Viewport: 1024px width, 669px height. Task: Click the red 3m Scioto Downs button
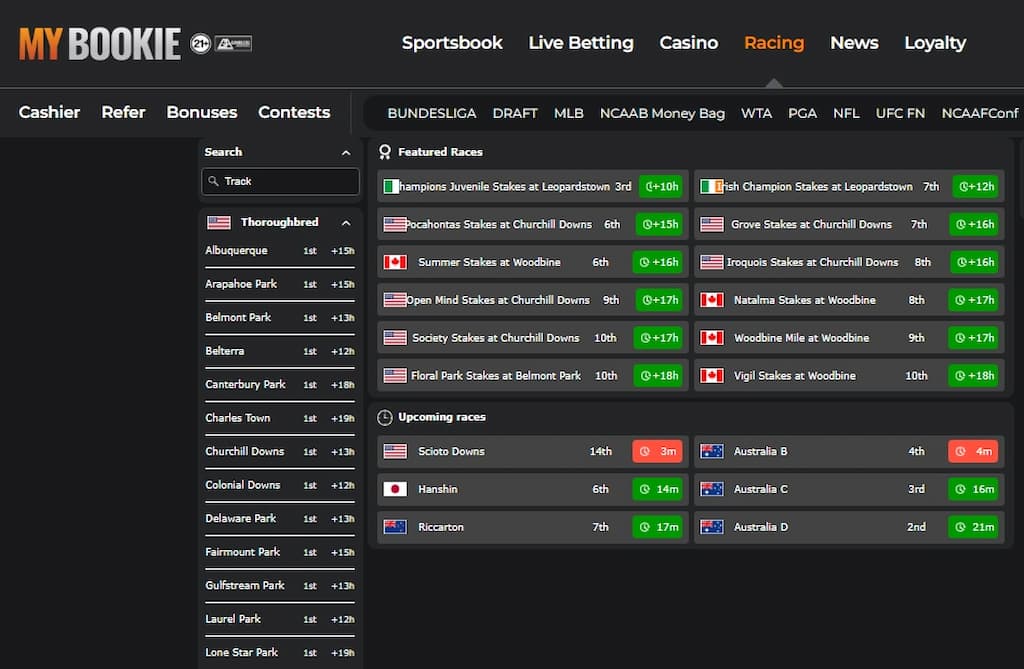point(657,452)
